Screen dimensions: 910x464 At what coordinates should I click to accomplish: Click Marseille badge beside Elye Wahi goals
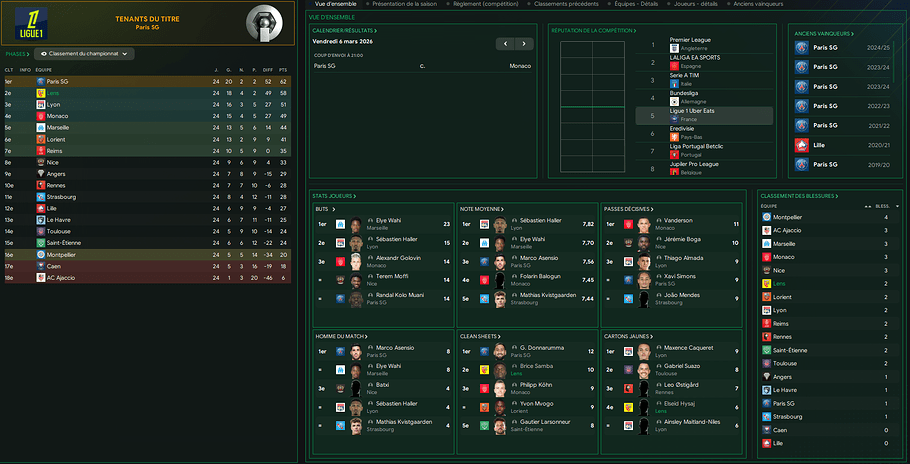[341, 224]
